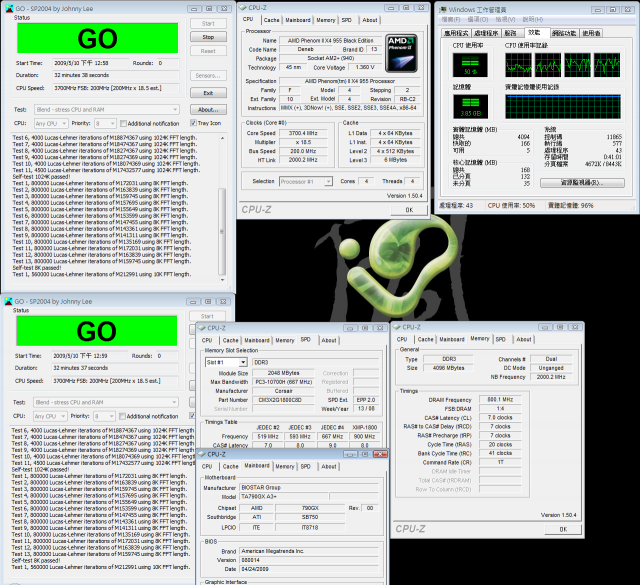
Task: Open Any CPU dropdown in SP2004 started 12:58
Action: [x=51, y=123]
